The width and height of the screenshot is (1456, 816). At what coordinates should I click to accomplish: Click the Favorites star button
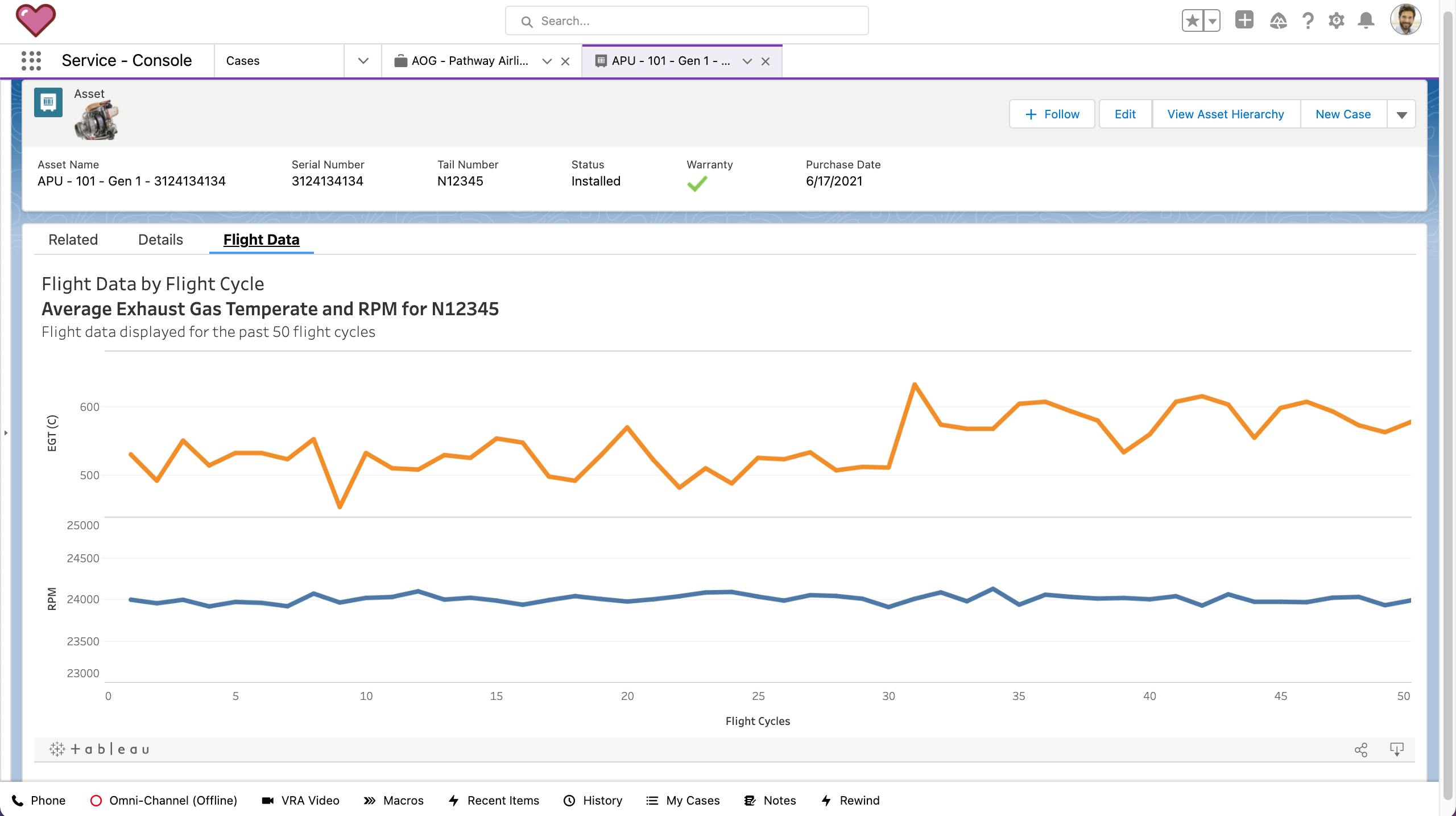[x=1192, y=21]
